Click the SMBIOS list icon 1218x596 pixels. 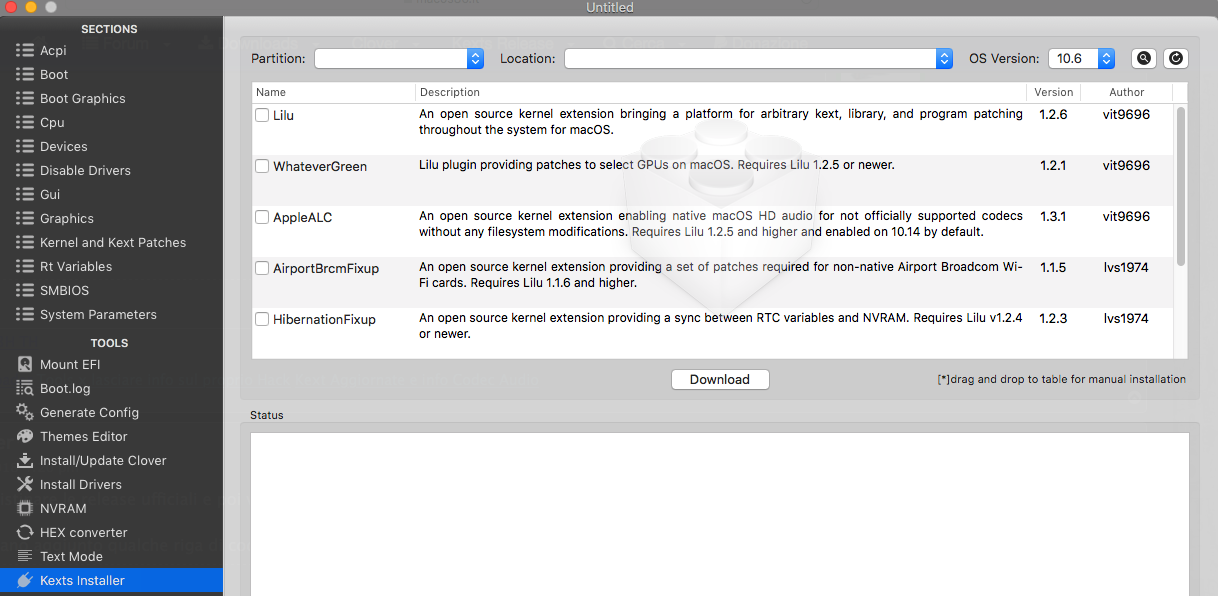[x=25, y=290]
